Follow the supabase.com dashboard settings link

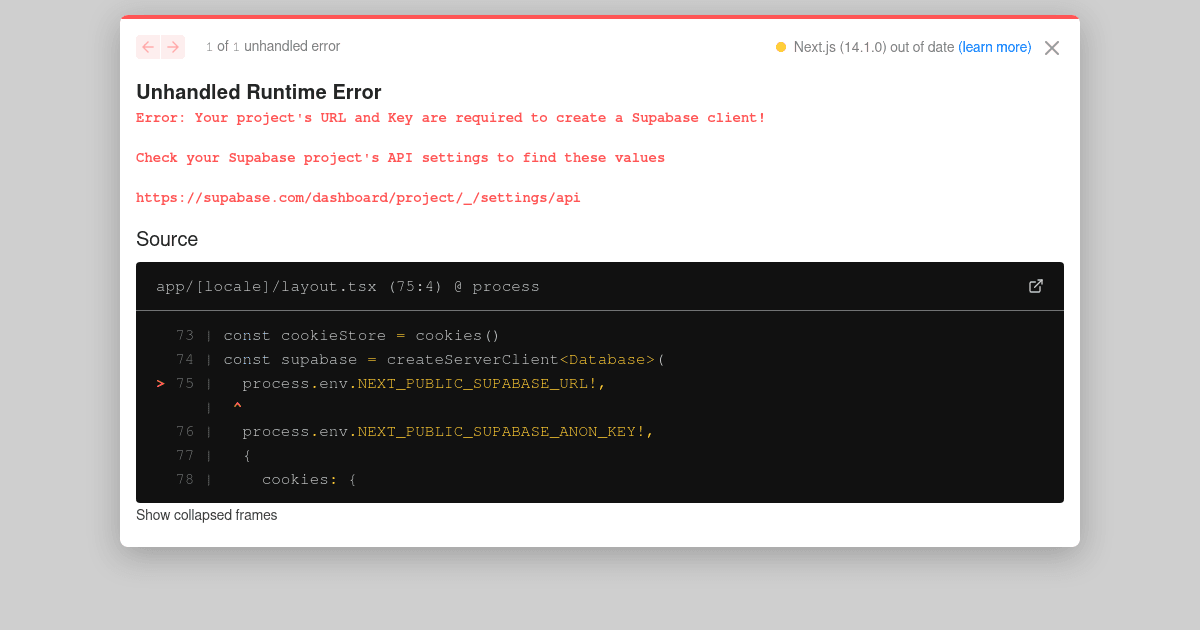(x=358, y=197)
